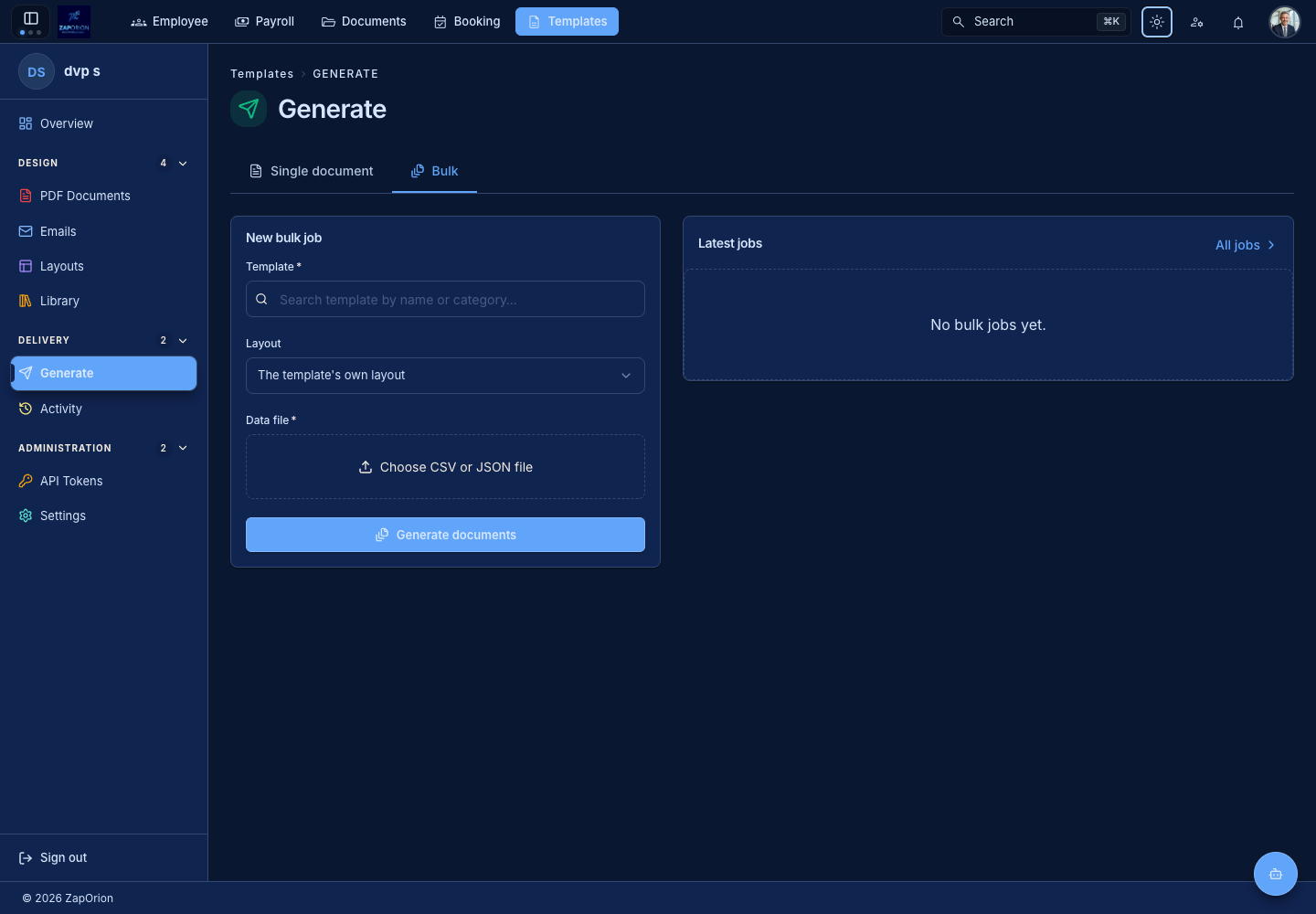This screenshot has width=1316, height=914.
Task: Collapse the Delivery section chevron
Action: click(183, 341)
